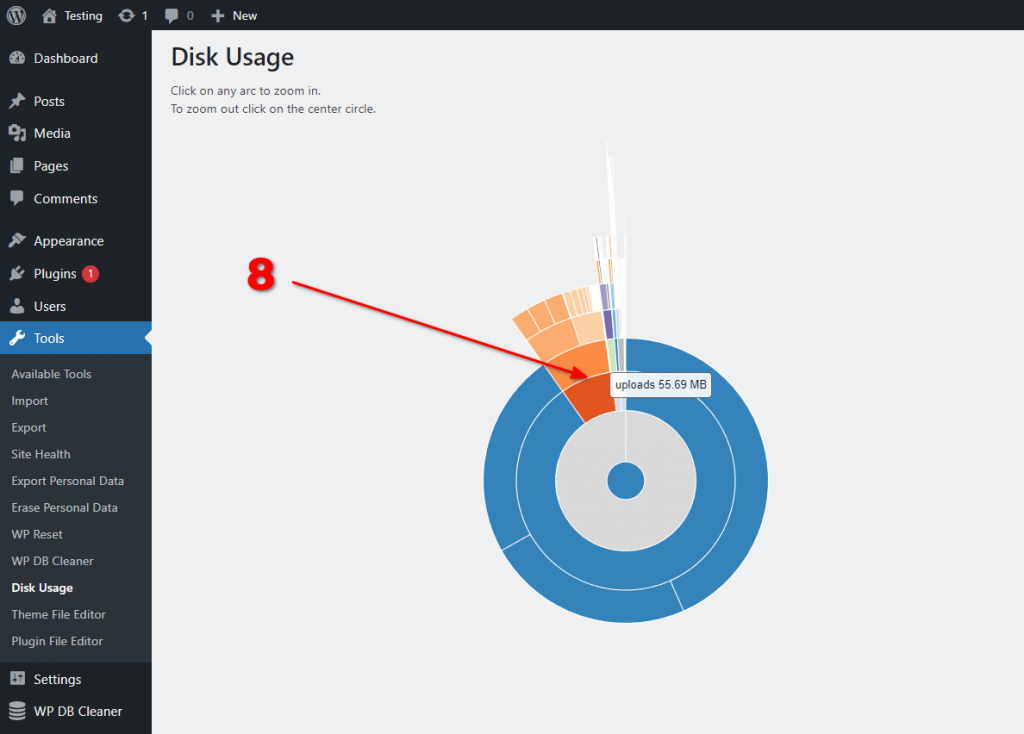Click the plus icon next to New
Viewport: 1024px width, 734px height.
pos(217,16)
